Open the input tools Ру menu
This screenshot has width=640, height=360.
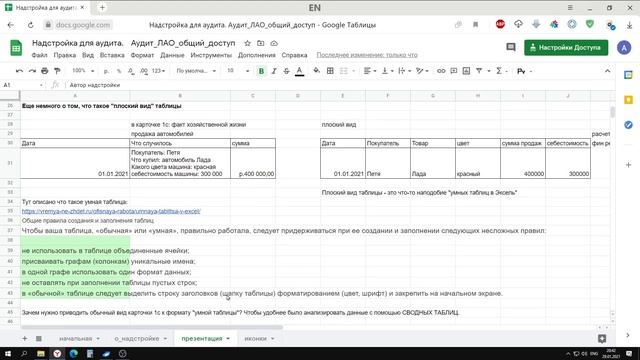[524, 71]
